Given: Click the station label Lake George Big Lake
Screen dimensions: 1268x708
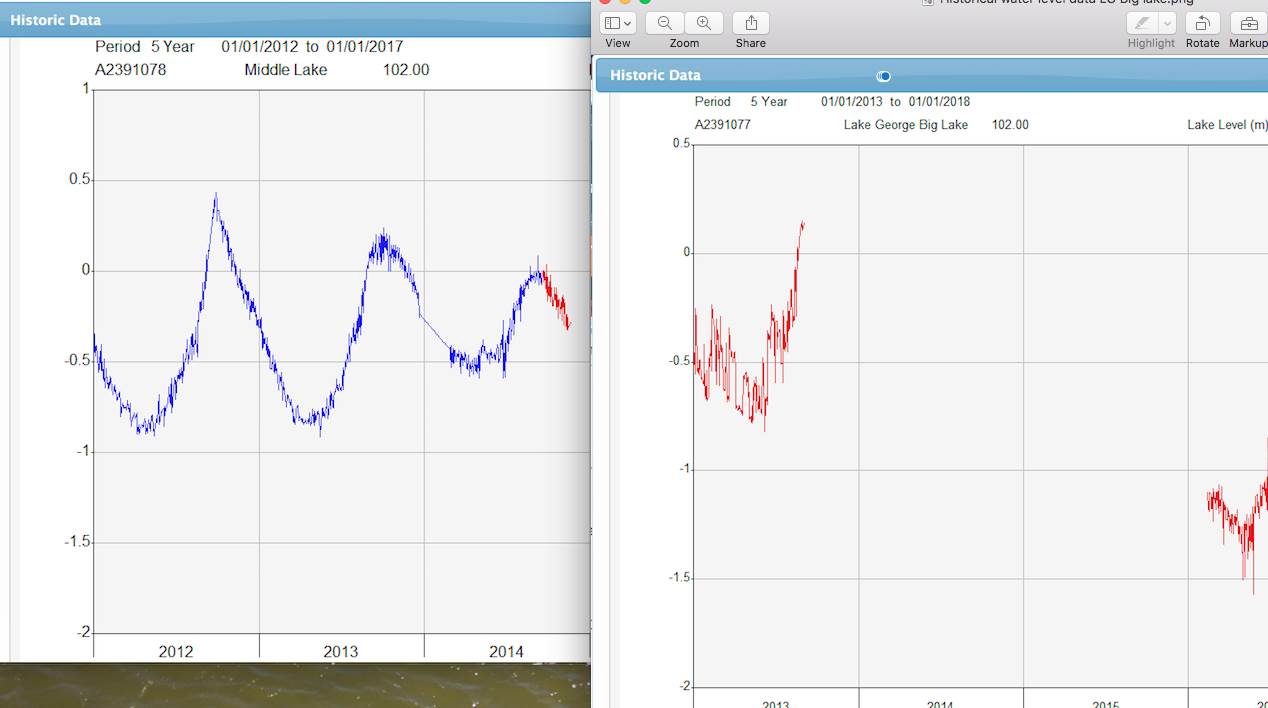Looking at the screenshot, I should click(x=905, y=125).
